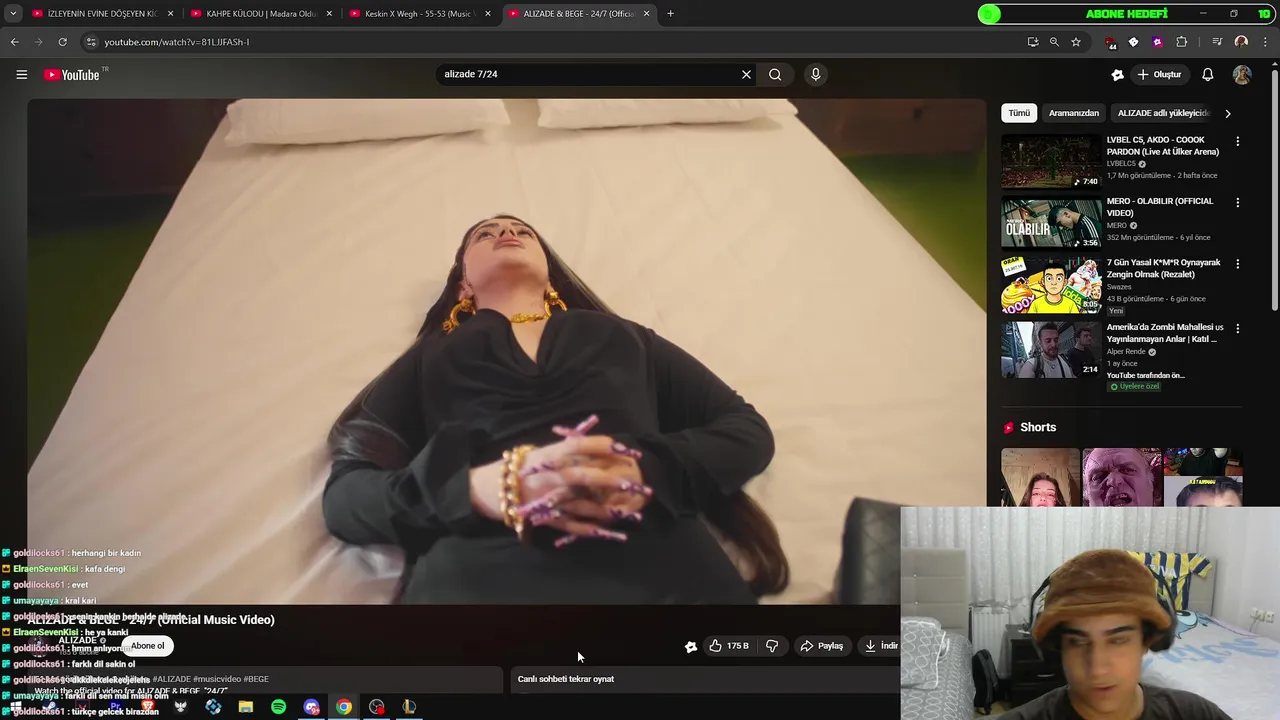The image size is (1280, 720).
Task: Click the browser address bar URL
Action: (177, 42)
